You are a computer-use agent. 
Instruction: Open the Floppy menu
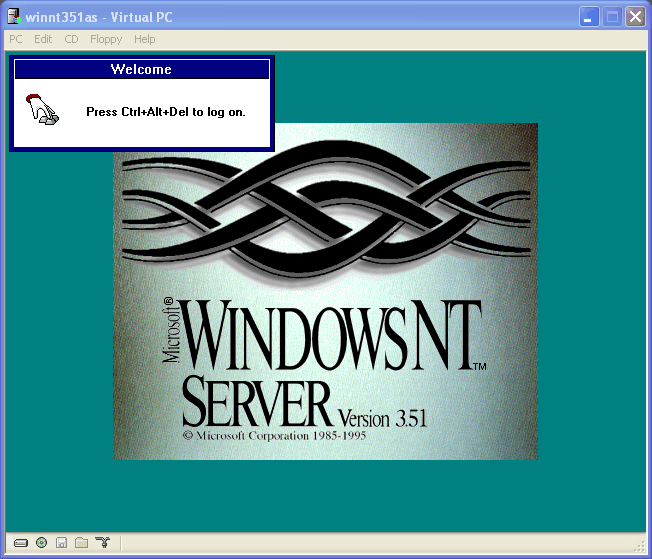106,39
